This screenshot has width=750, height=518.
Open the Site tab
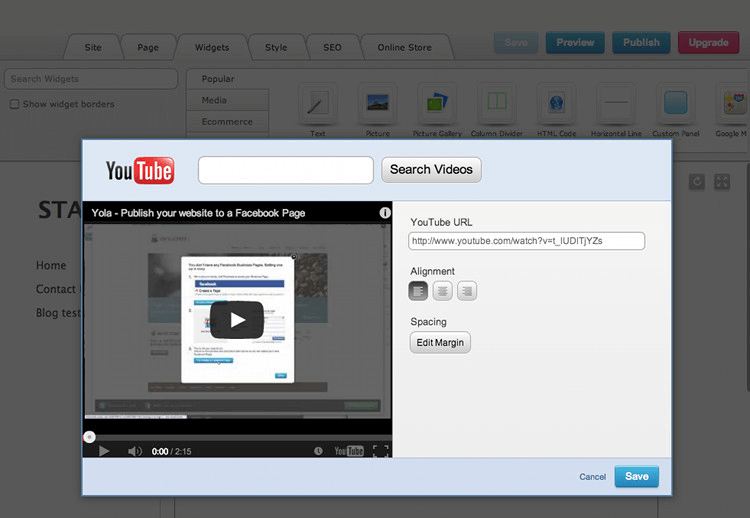pos(93,47)
